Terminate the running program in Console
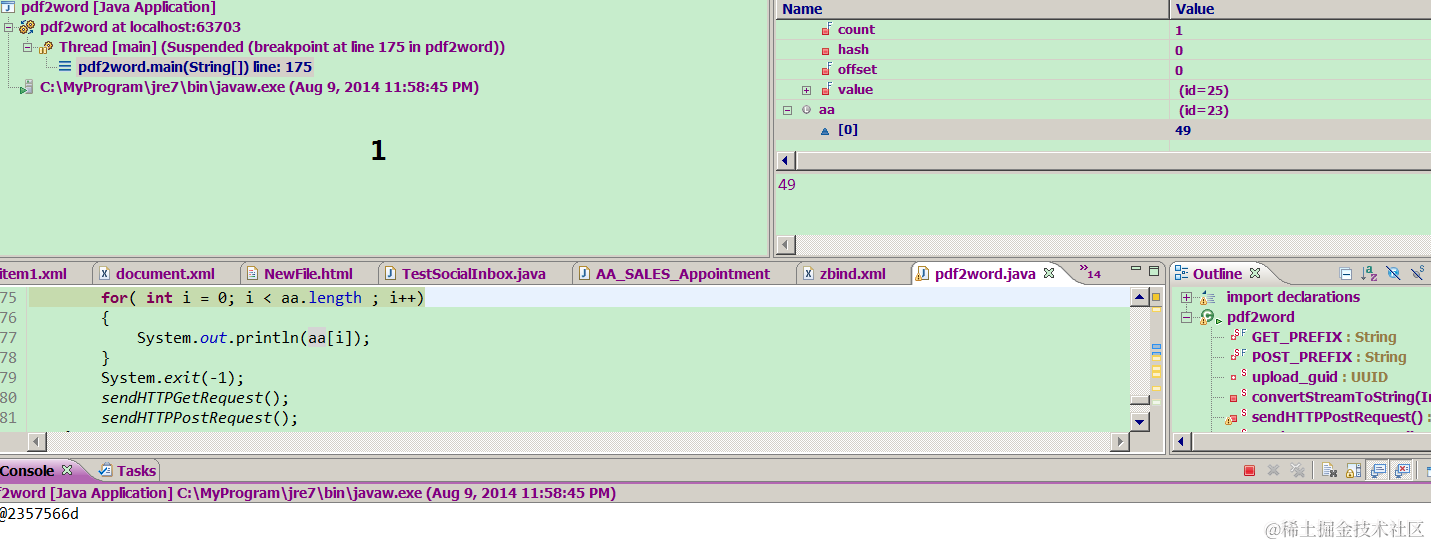Viewport: 1431px width, 546px height. pos(1249,470)
